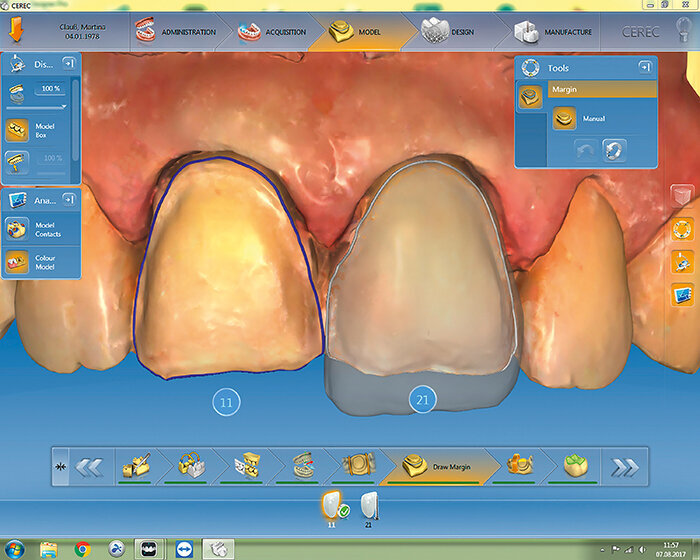Click the undo arrow in Tools panel
This screenshot has height=560, width=700.
pyautogui.click(x=586, y=150)
